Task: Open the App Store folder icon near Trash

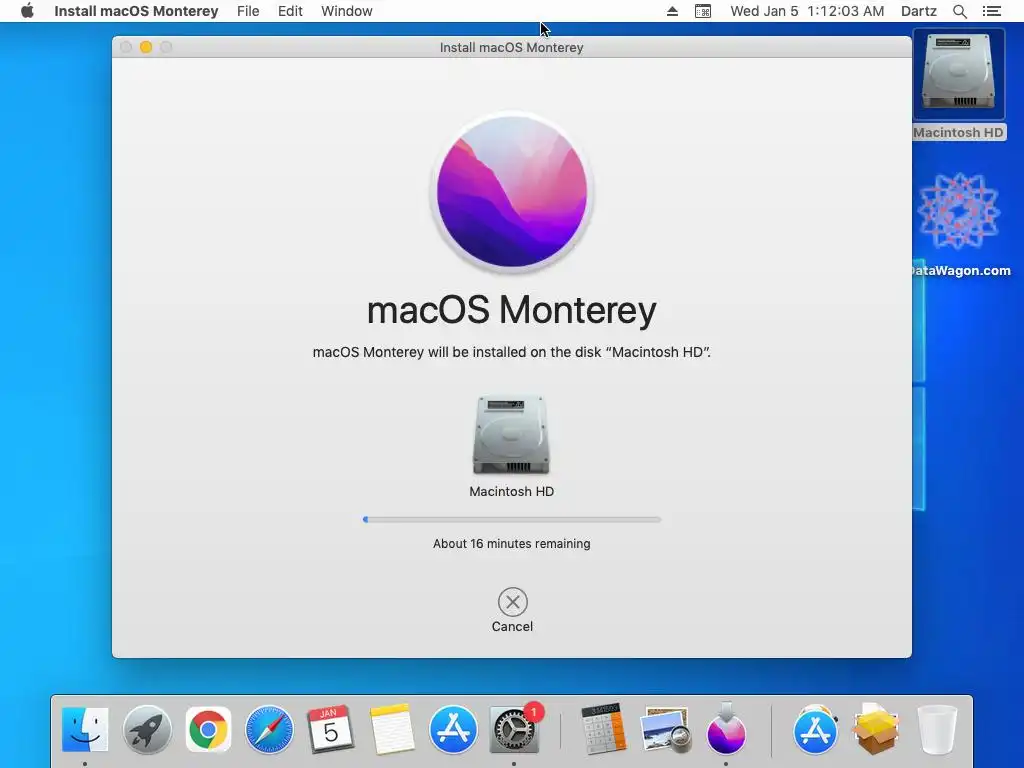Action: pyautogui.click(x=815, y=729)
